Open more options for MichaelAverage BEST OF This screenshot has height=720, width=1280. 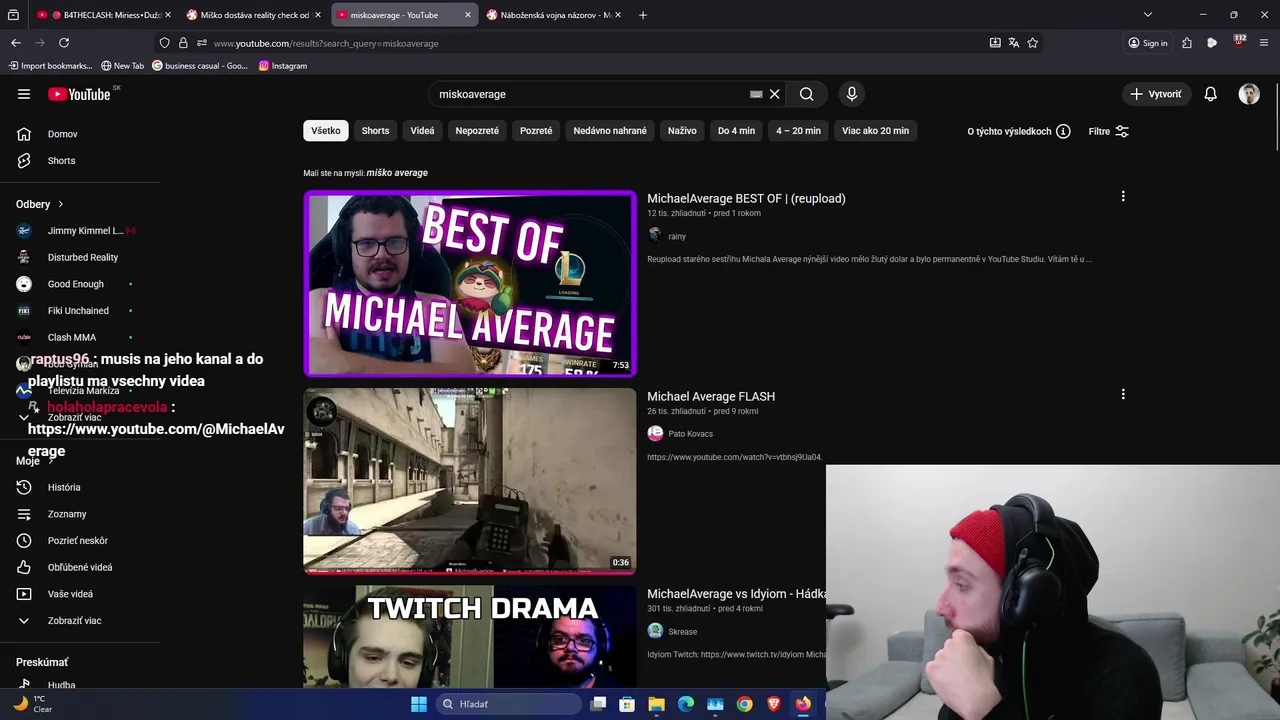[x=1123, y=197]
